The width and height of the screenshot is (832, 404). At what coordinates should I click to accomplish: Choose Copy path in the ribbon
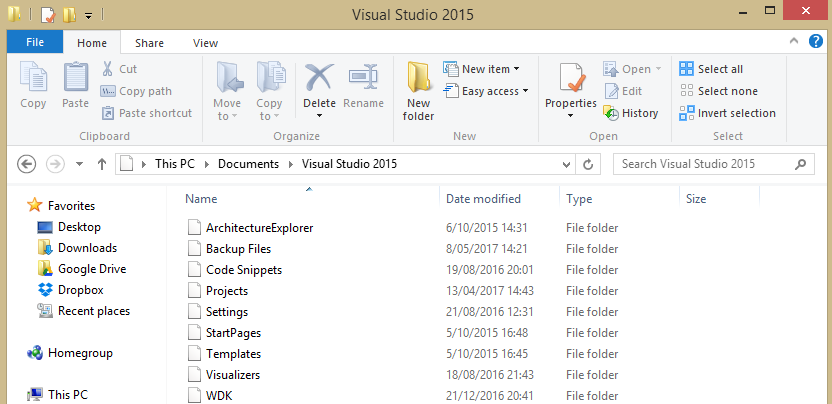pyautogui.click(x=136, y=91)
